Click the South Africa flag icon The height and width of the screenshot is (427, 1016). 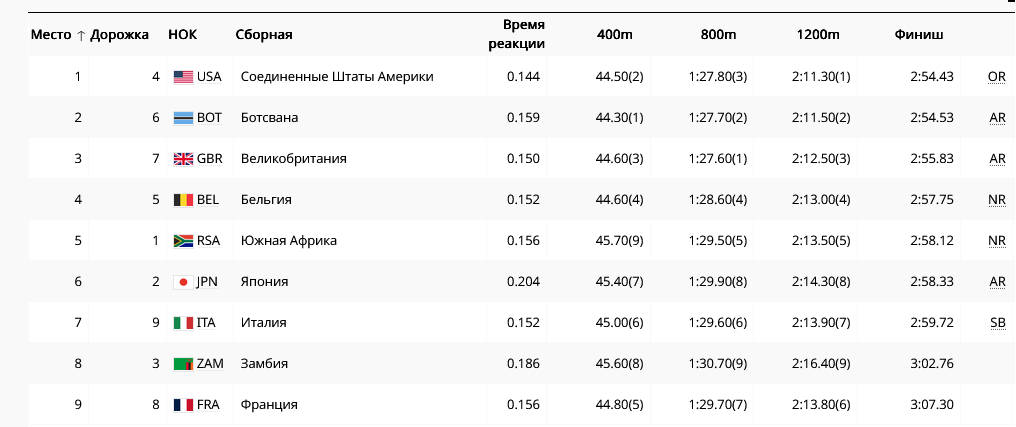(x=183, y=241)
